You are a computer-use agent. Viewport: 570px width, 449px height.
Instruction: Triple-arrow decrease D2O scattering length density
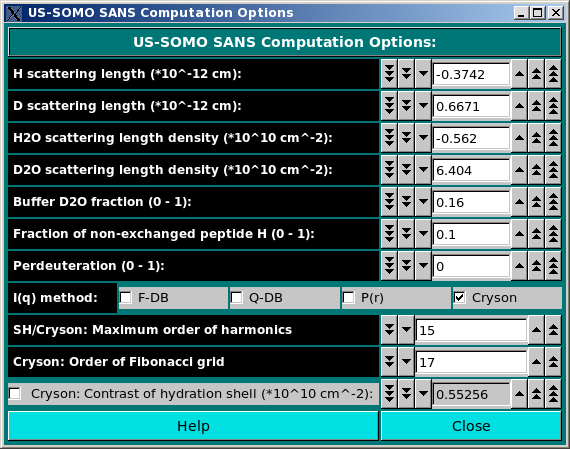[389, 170]
